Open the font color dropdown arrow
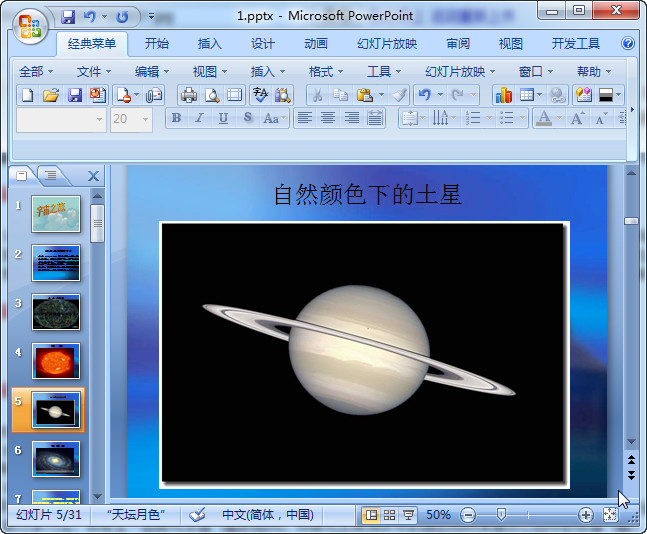Image resolution: width=647 pixels, height=534 pixels. tap(560, 118)
